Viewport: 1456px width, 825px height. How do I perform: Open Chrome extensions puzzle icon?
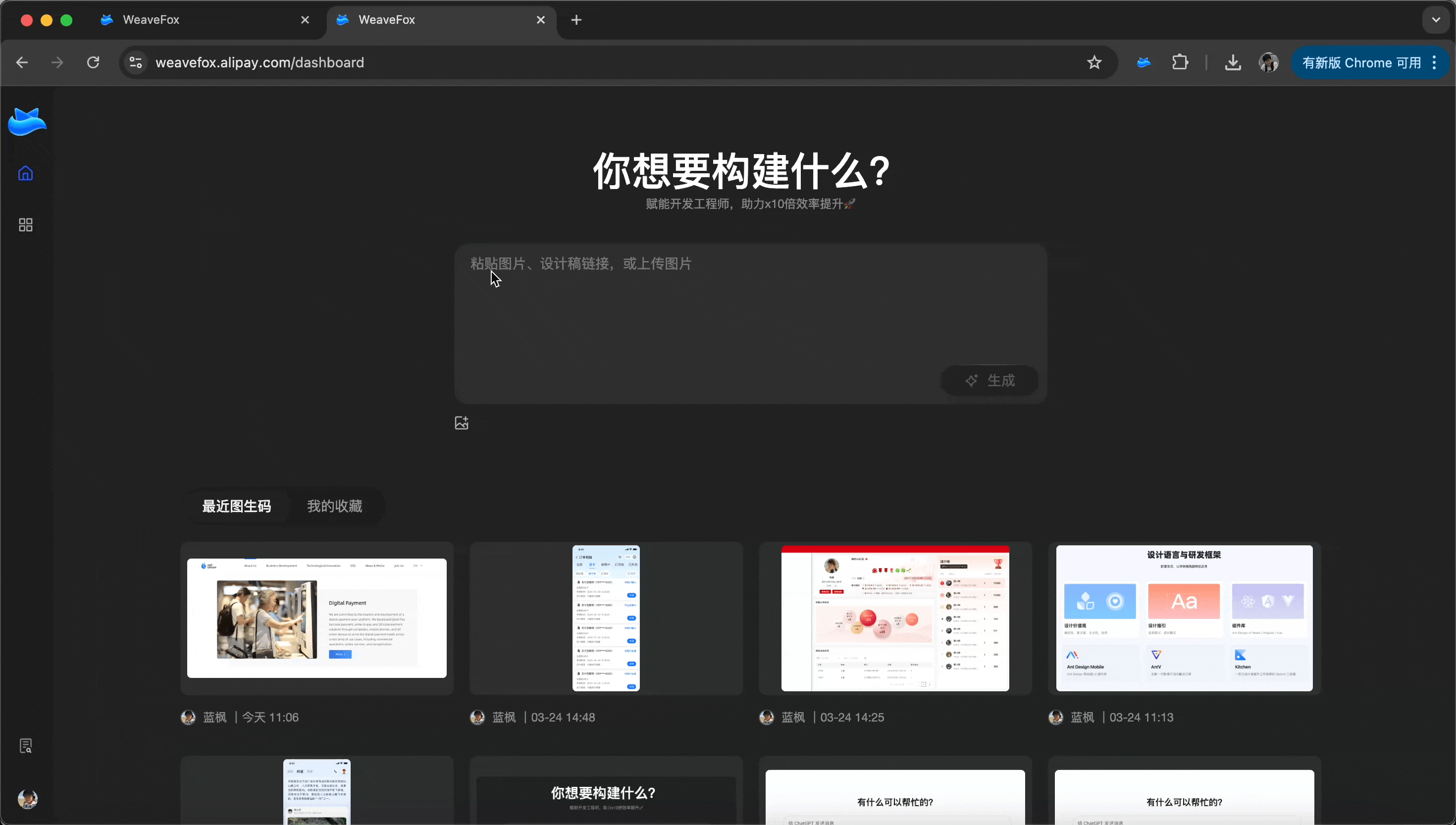[x=1180, y=62]
